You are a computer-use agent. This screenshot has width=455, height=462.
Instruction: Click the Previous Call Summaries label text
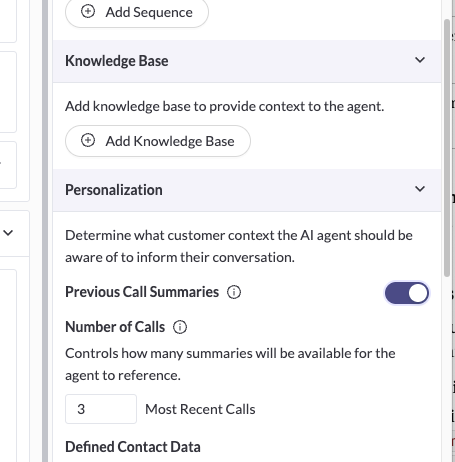point(142,292)
